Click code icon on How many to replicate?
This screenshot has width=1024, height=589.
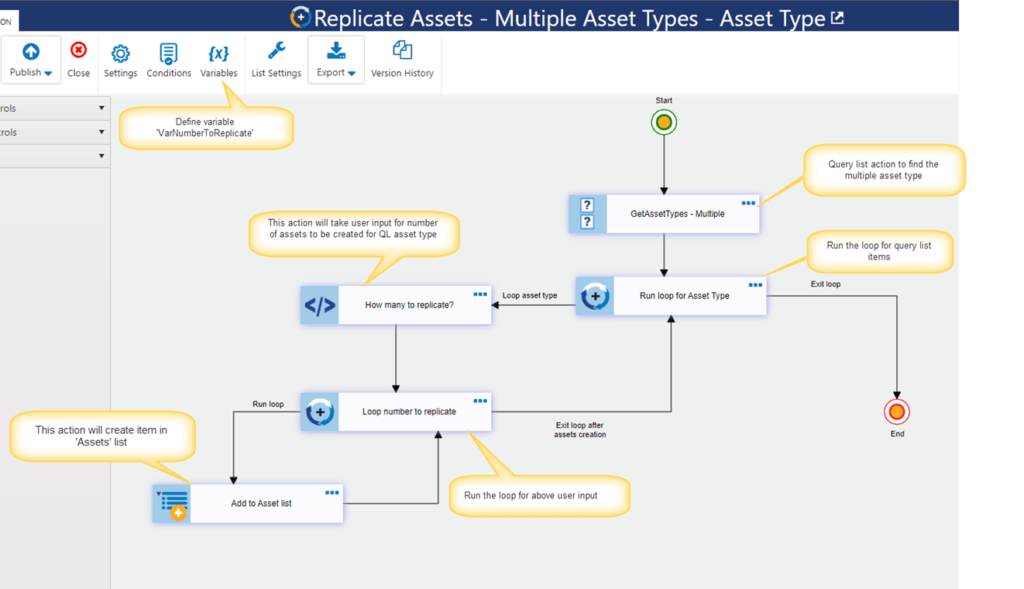coord(319,305)
